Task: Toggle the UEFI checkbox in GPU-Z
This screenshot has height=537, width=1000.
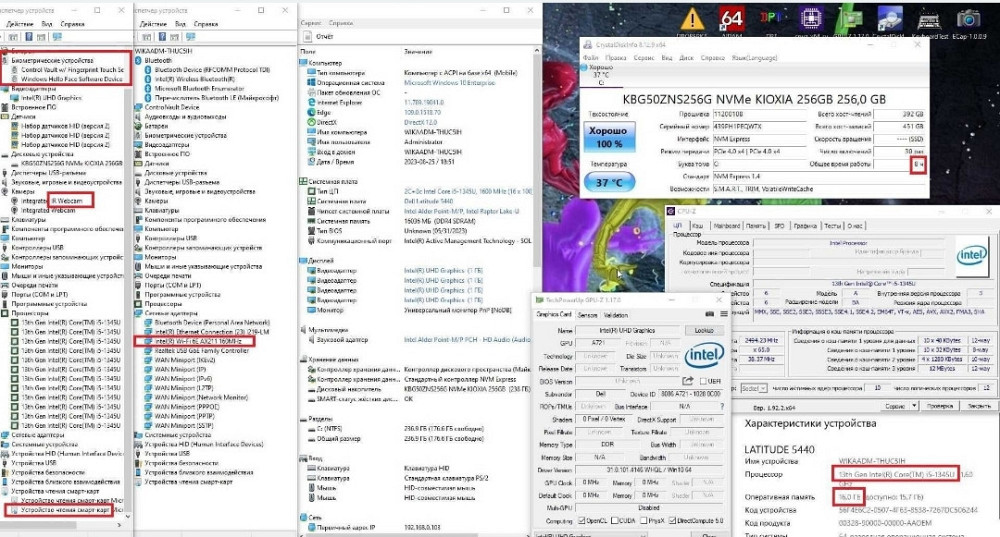Action: [703, 381]
